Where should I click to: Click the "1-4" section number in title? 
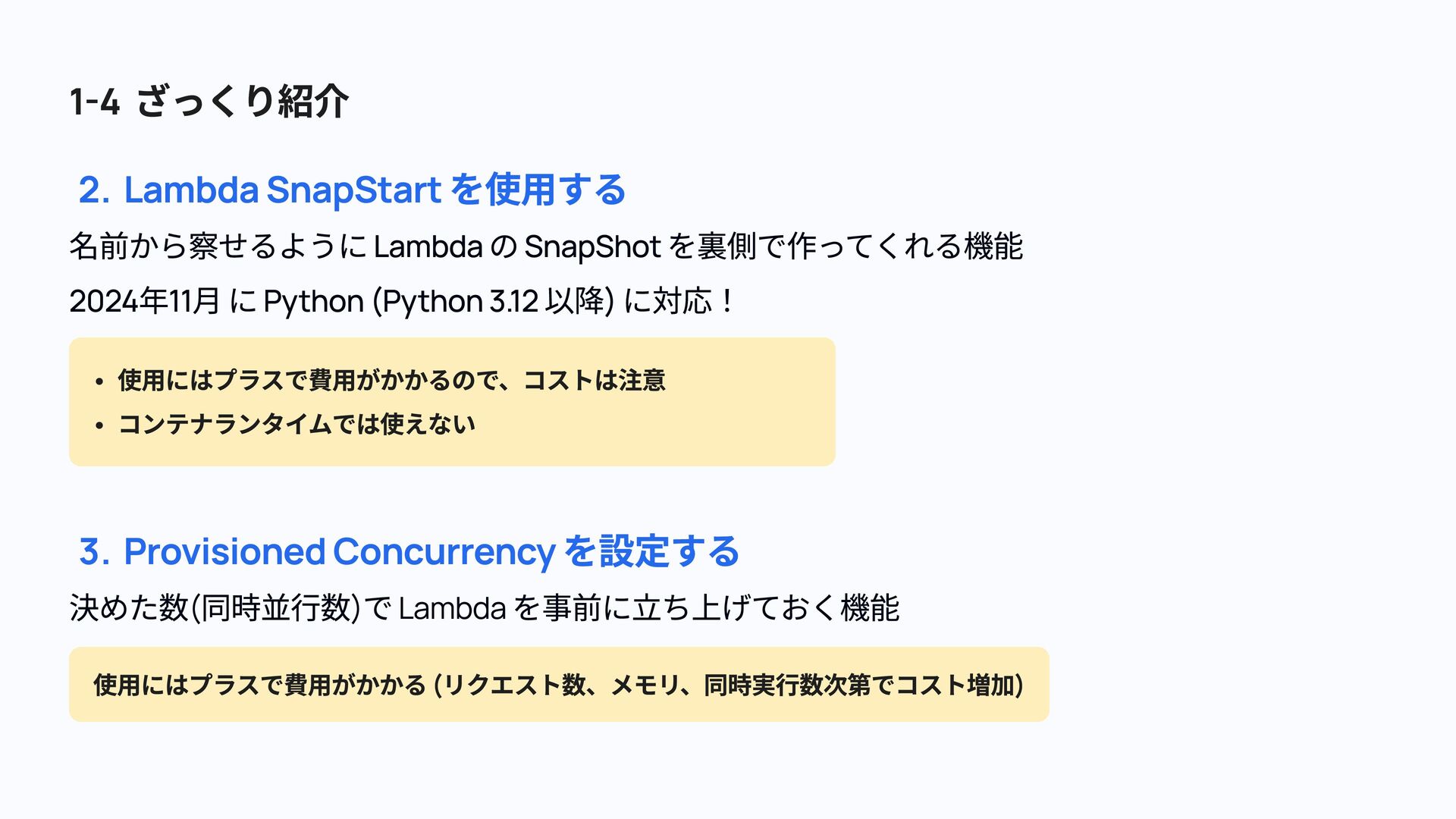[95, 102]
